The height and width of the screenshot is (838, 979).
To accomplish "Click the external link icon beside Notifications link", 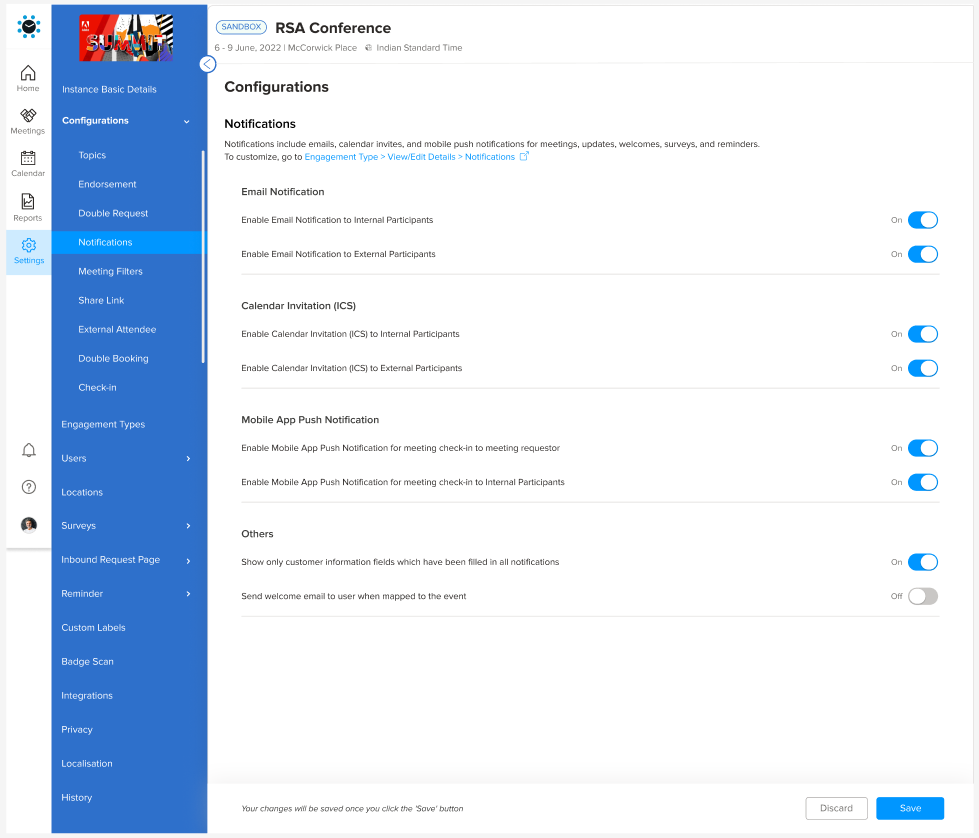I will click(x=524, y=156).
